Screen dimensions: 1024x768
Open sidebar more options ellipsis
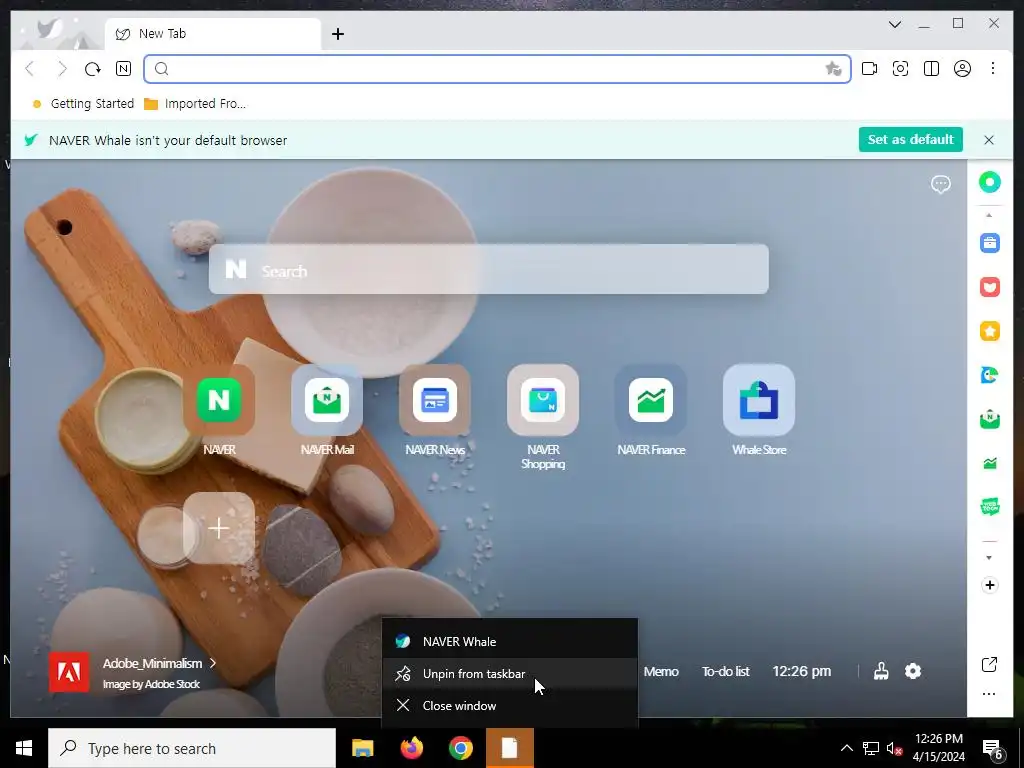(x=989, y=694)
